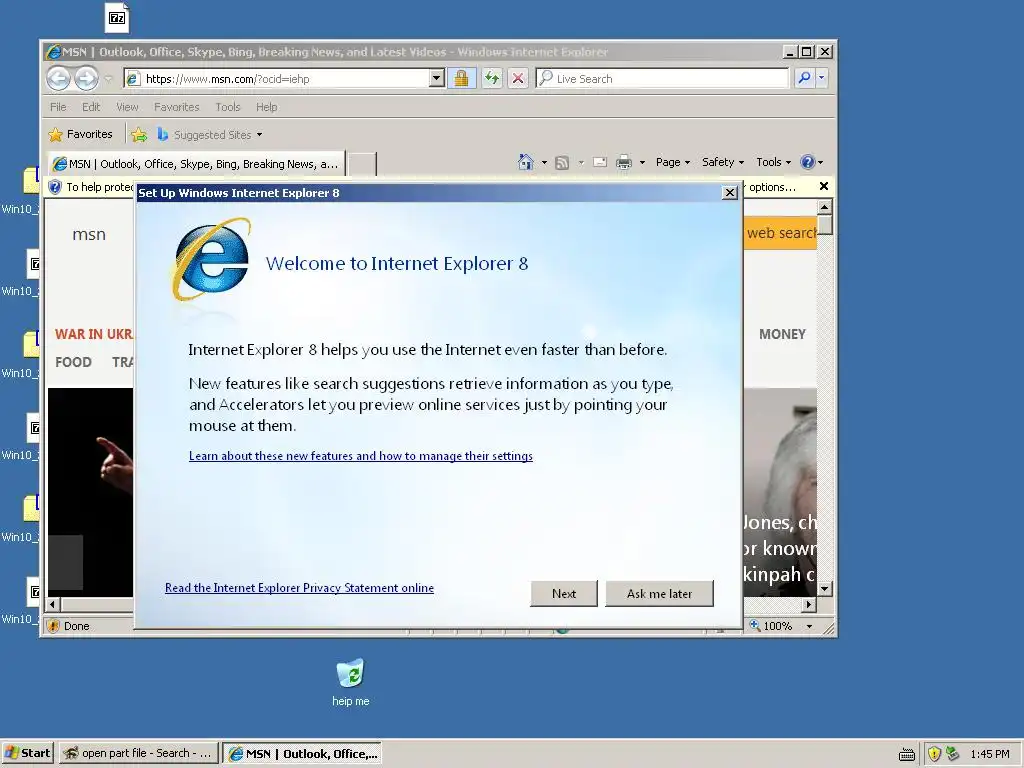
Task: Click Add to Favorites Bar star icon
Action: 139,135
